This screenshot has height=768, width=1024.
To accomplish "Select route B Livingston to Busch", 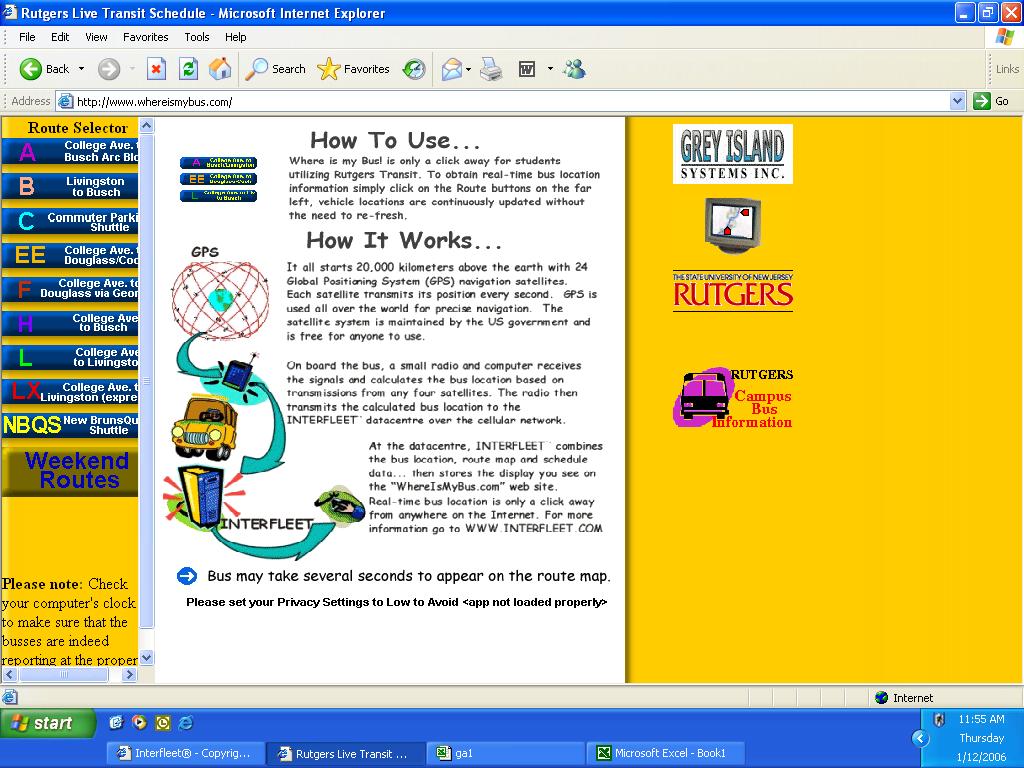I will click(70, 187).
